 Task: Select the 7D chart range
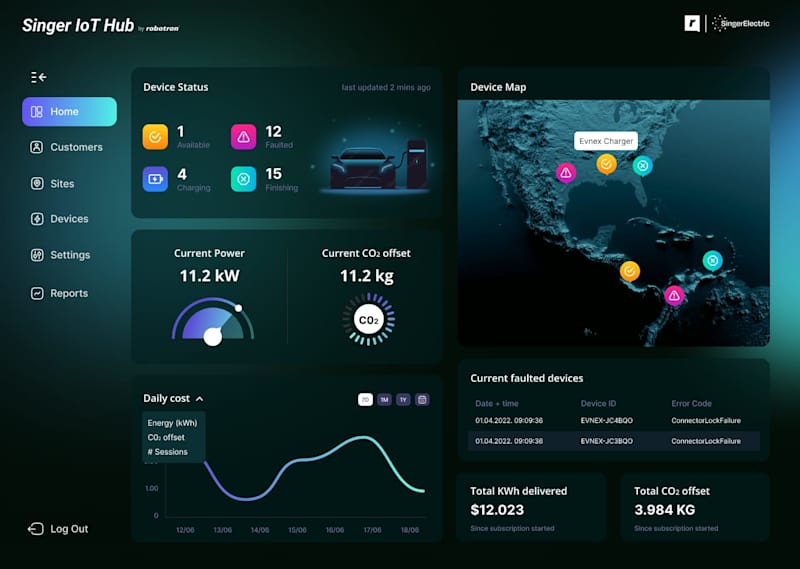(365, 400)
